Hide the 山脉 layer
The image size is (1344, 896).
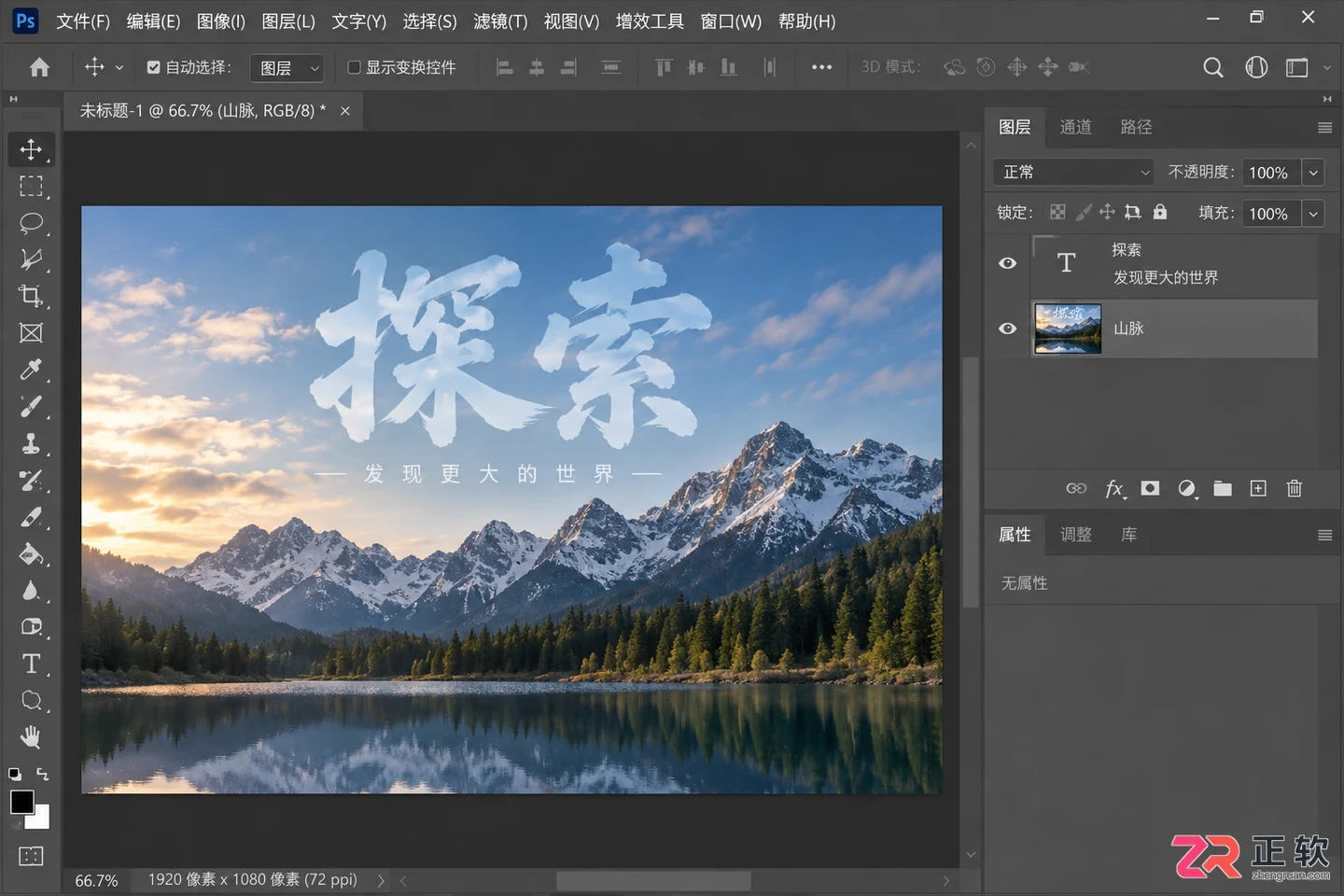1007,329
